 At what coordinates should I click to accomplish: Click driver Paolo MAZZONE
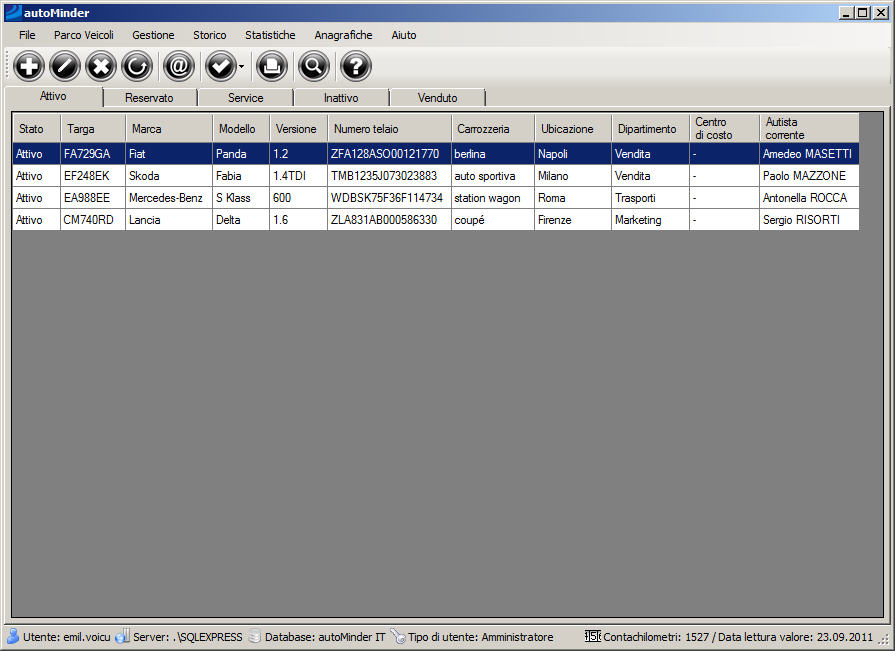click(809, 176)
